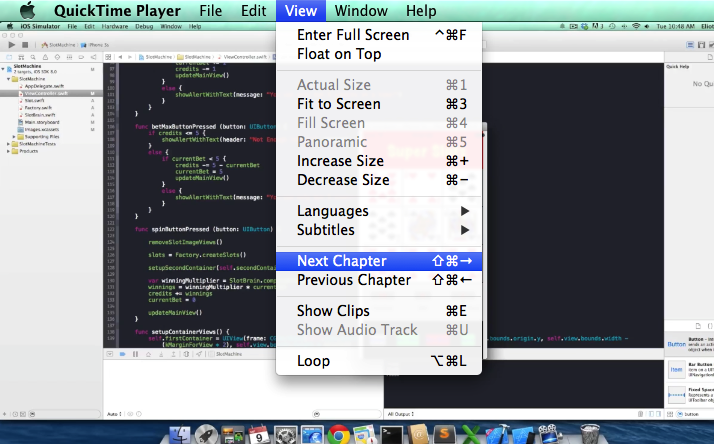Open Images.xcassets in navigator
Image resolution: width=714 pixels, height=444 pixels.
point(41,129)
